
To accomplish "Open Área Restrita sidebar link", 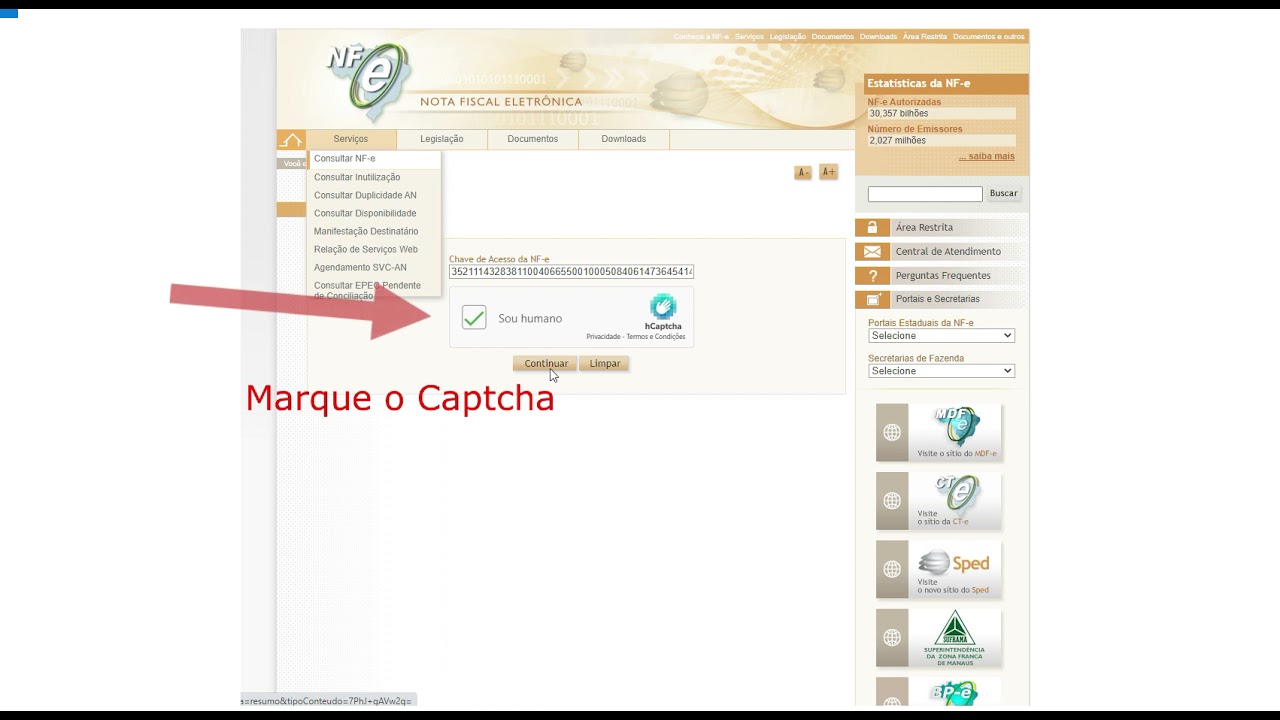I will pos(924,228).
